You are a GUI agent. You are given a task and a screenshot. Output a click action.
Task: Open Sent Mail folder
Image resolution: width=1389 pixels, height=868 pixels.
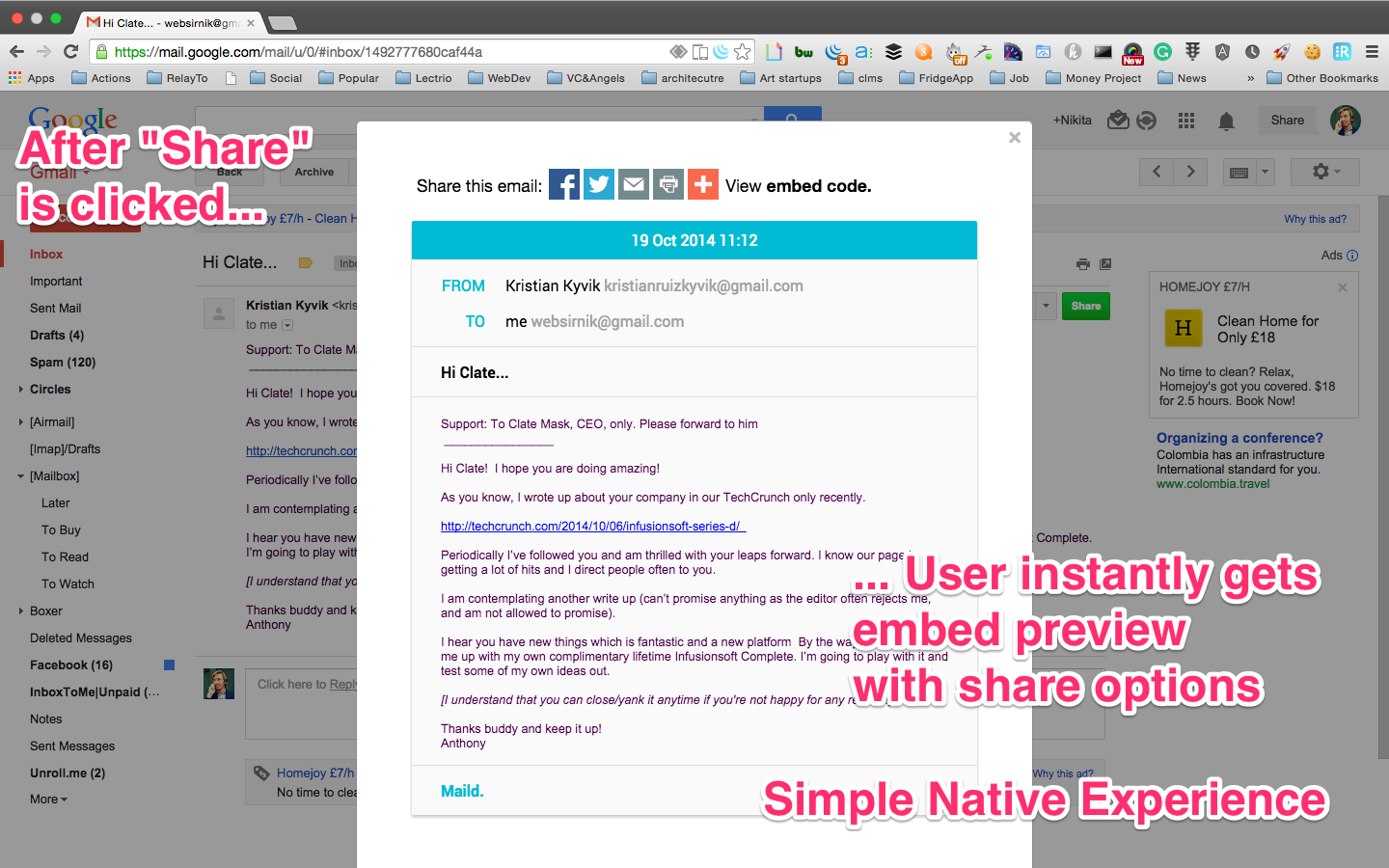pyautogui.click(x=55, y=309)
